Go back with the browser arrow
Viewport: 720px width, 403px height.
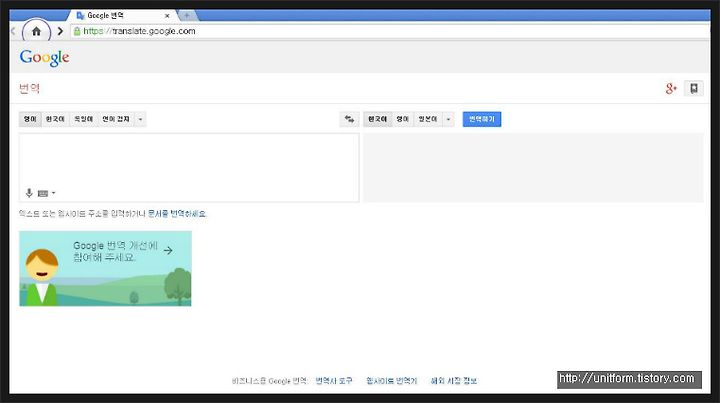[x=13, y=31]
